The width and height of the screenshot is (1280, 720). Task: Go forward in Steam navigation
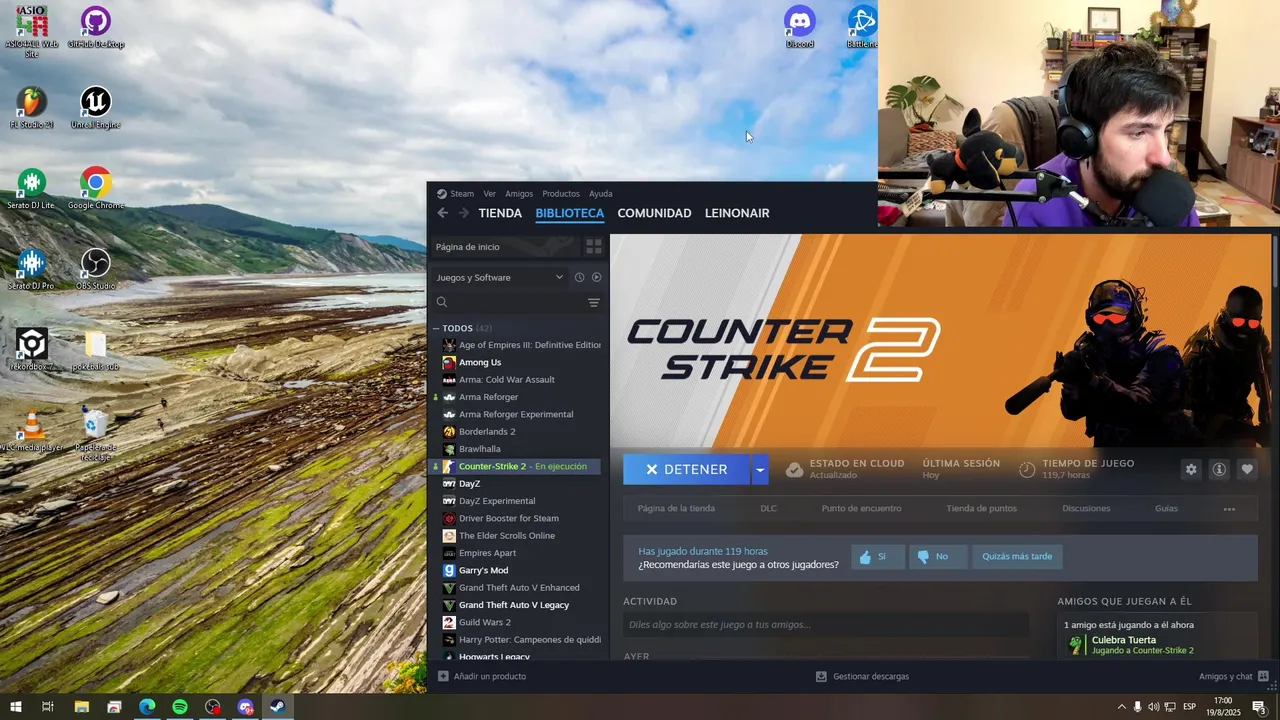tap(463, 213)
